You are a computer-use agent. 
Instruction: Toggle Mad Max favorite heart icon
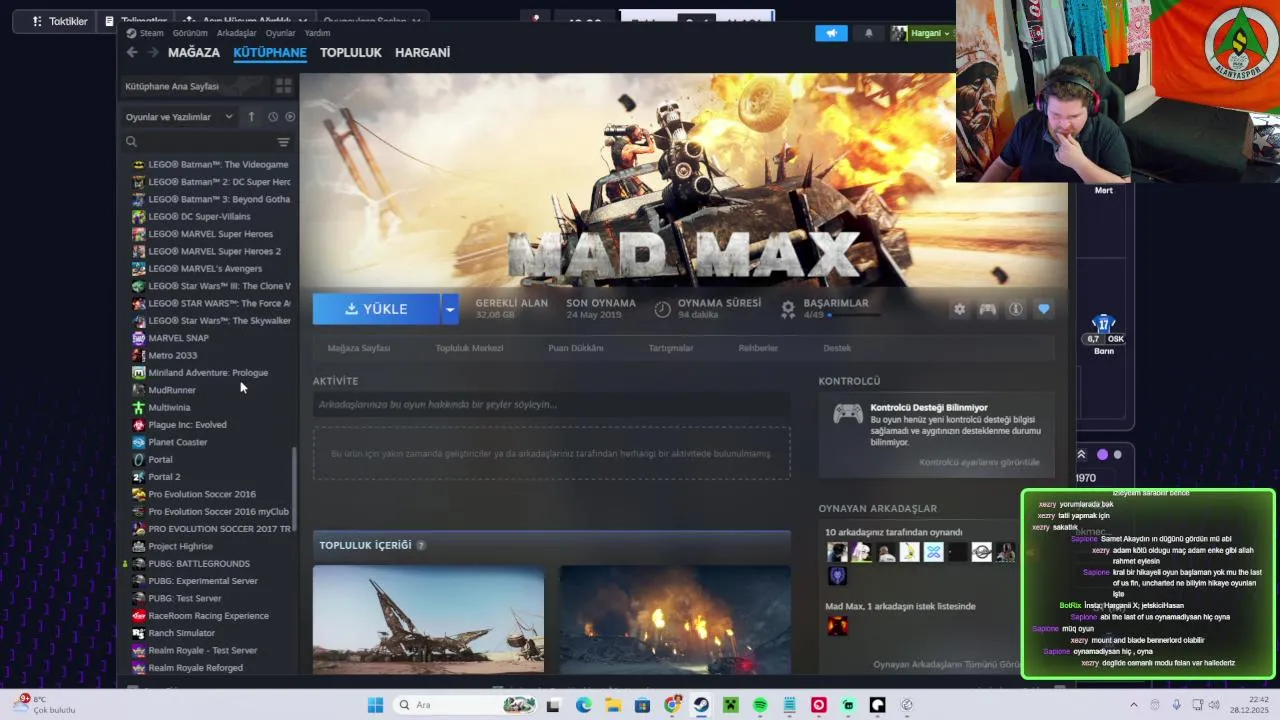[x=1043, y=309]
